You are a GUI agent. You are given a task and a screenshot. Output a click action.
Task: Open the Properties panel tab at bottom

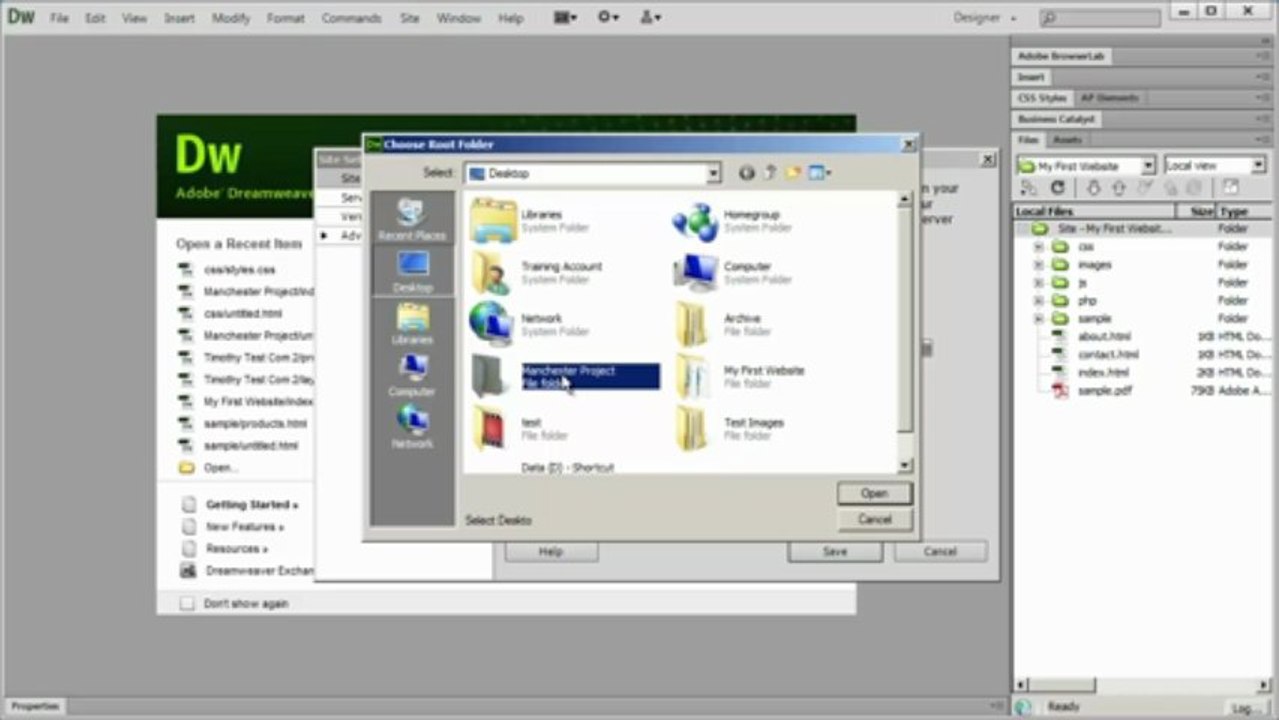pos(34,706)
